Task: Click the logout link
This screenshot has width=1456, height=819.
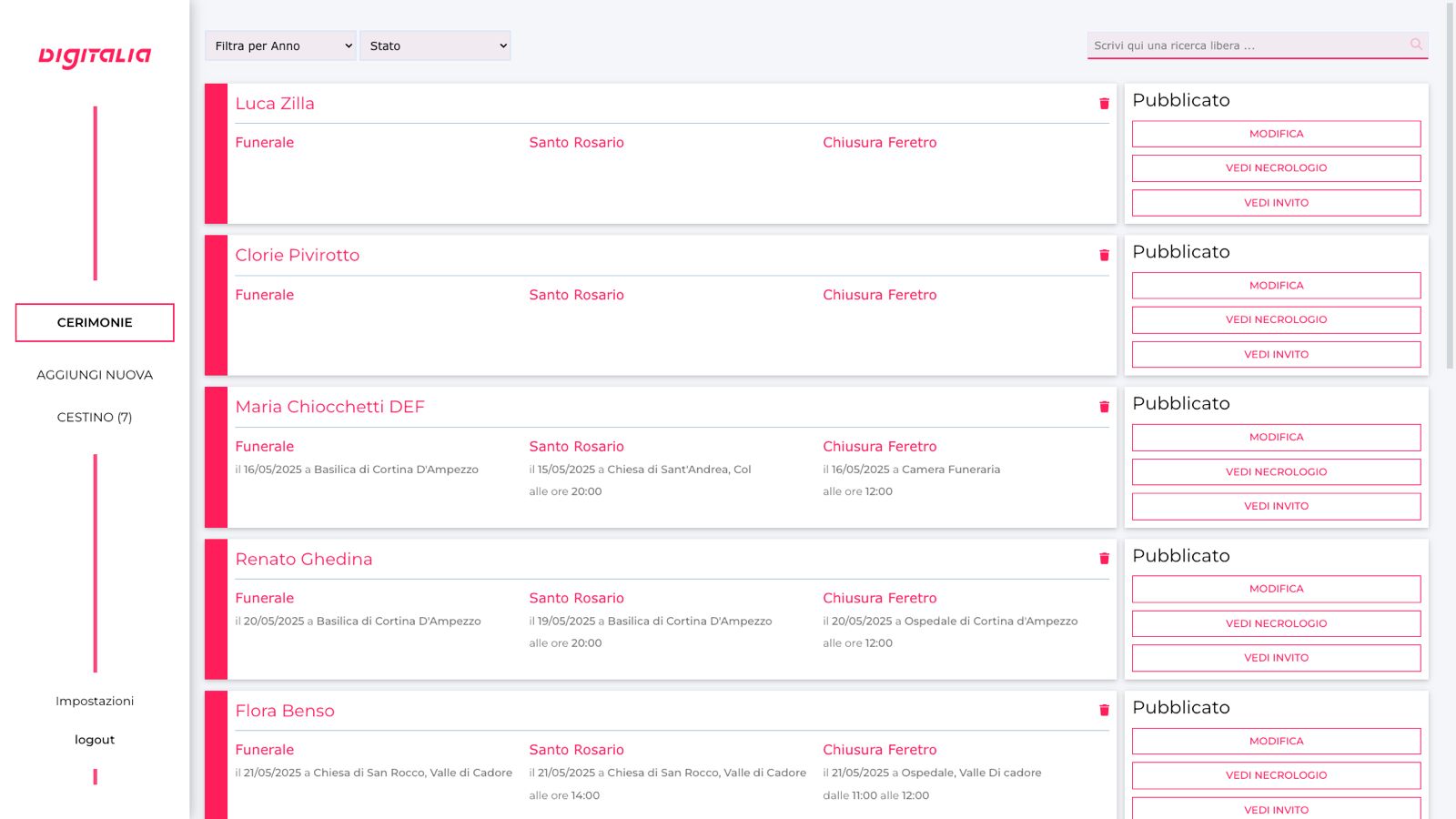Action: pos(95,740)
